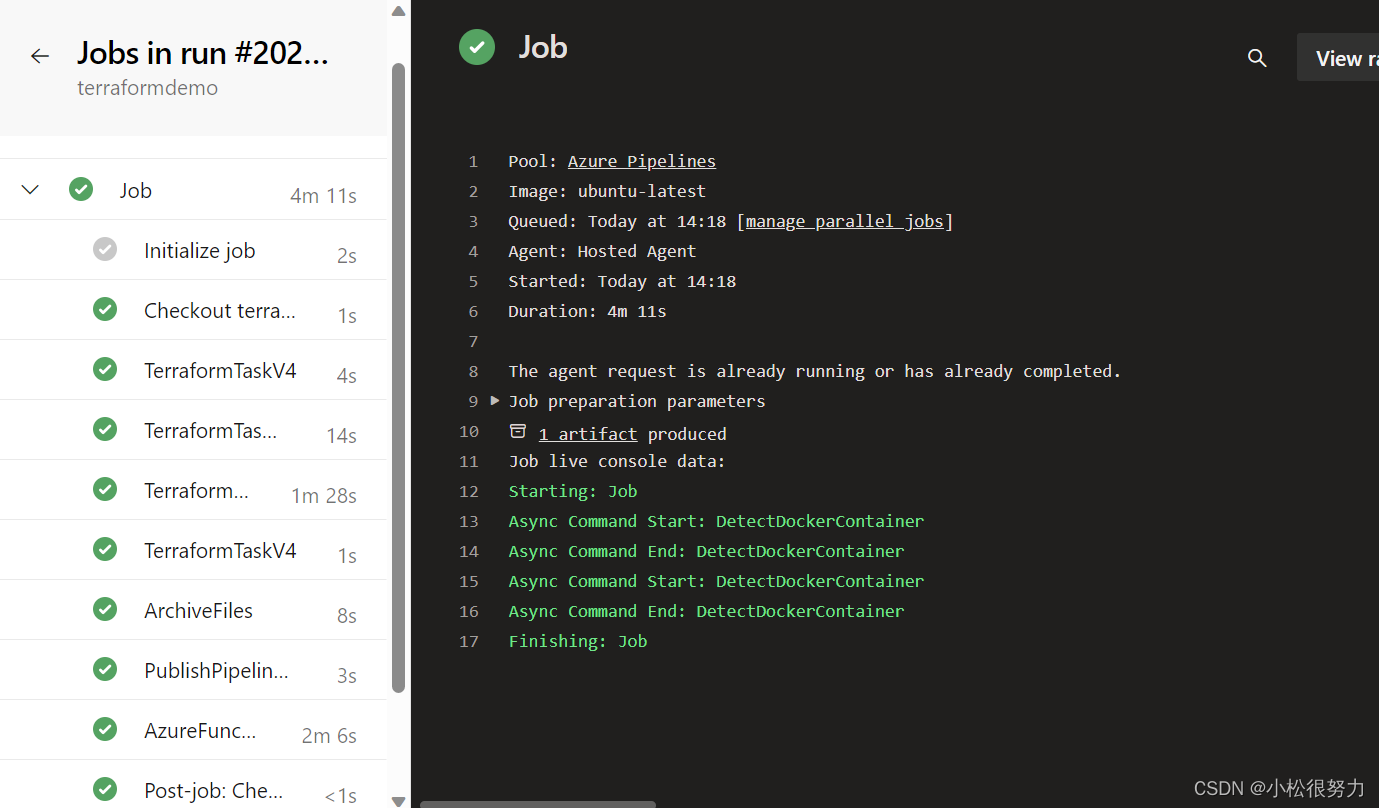Click log line 'Duration: 4m 11s'
This screenshot has height=808, width=1379.
587,311
